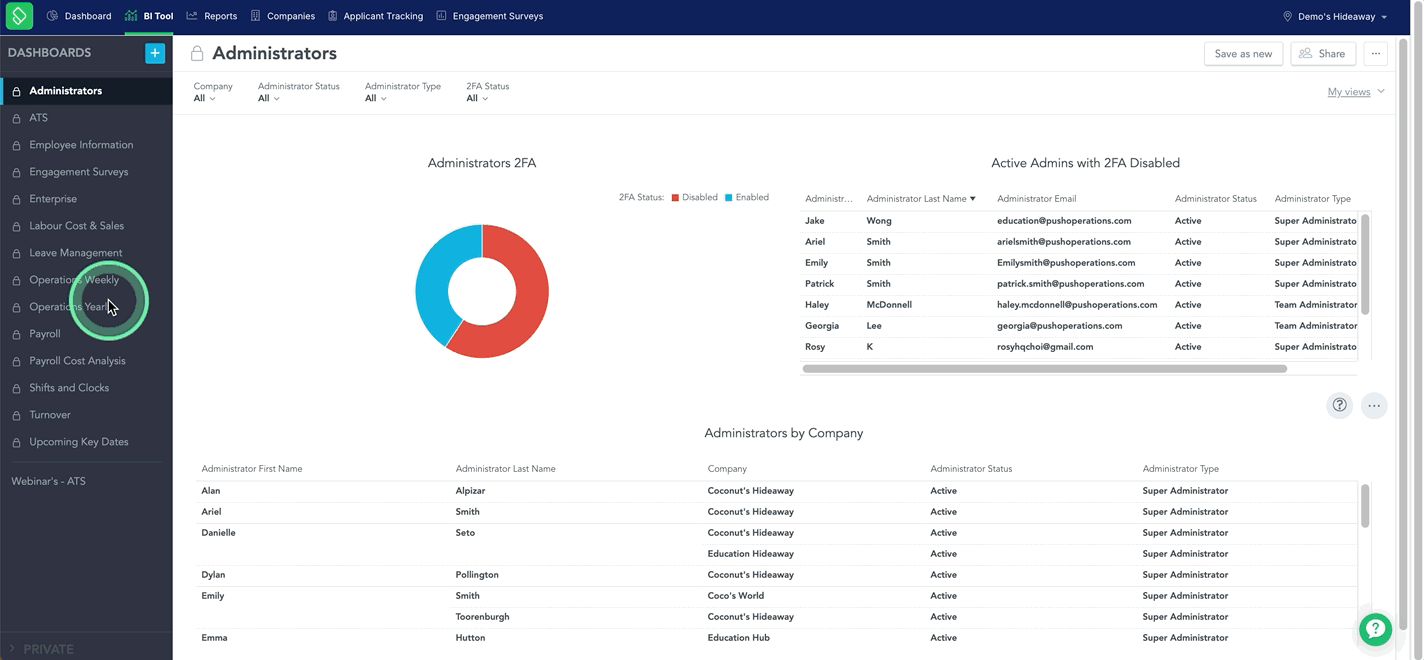Click the Reports line chart icon

click(192, 16)
